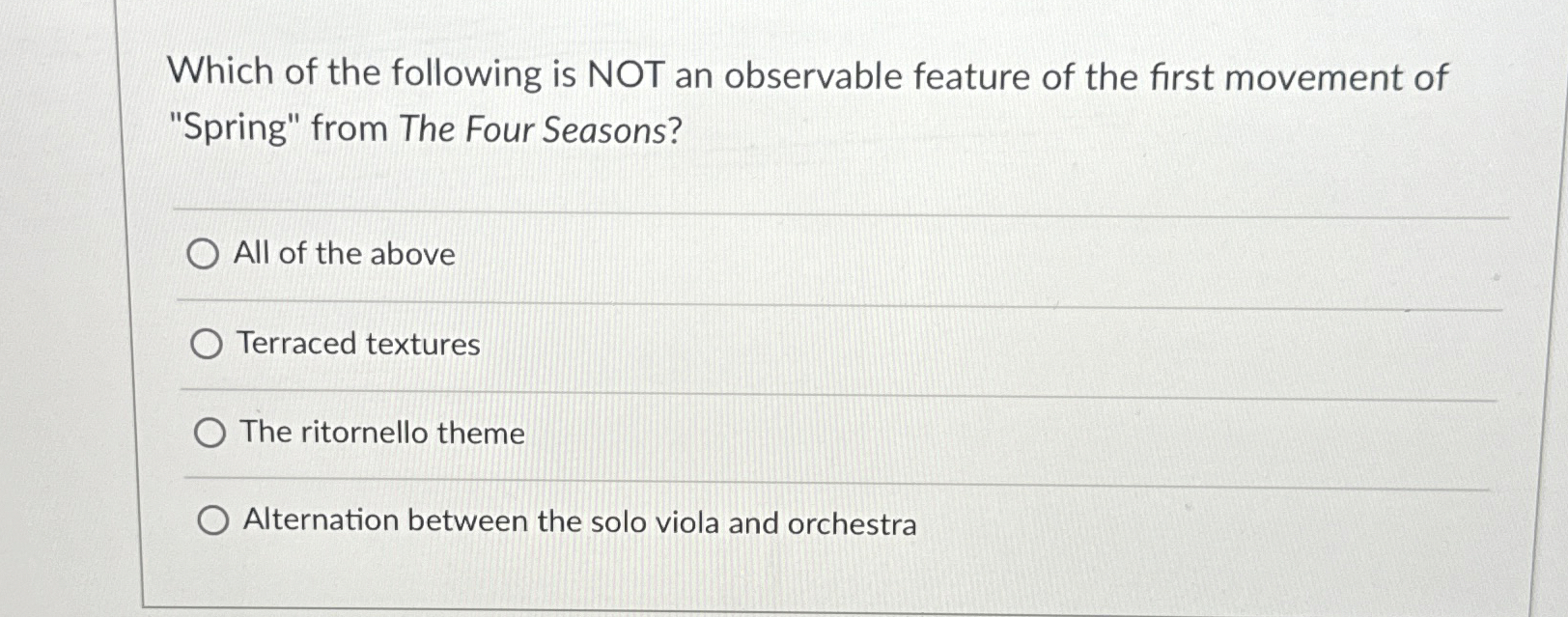The height and width of the screenshot is (617, 1568).
Task: Click the italicized title "The Four Seasons"
Action: coord(533,127)
